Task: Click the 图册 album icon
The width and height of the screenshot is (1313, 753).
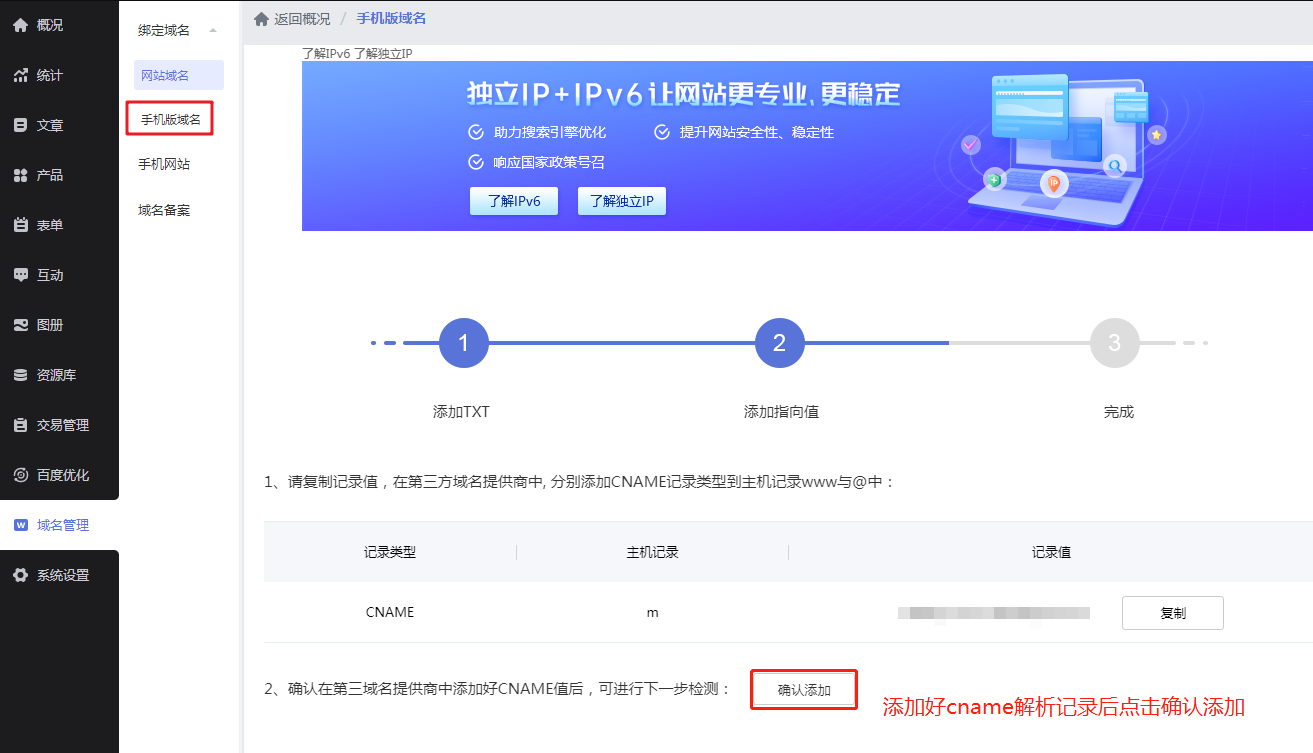Action: coord(20,325)
